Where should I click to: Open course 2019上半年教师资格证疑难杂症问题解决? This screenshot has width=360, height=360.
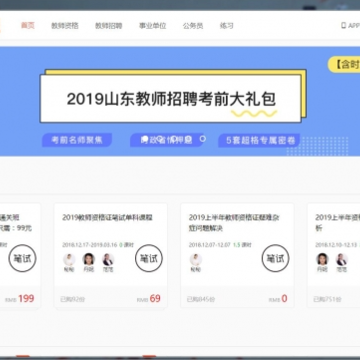[234, 223]
